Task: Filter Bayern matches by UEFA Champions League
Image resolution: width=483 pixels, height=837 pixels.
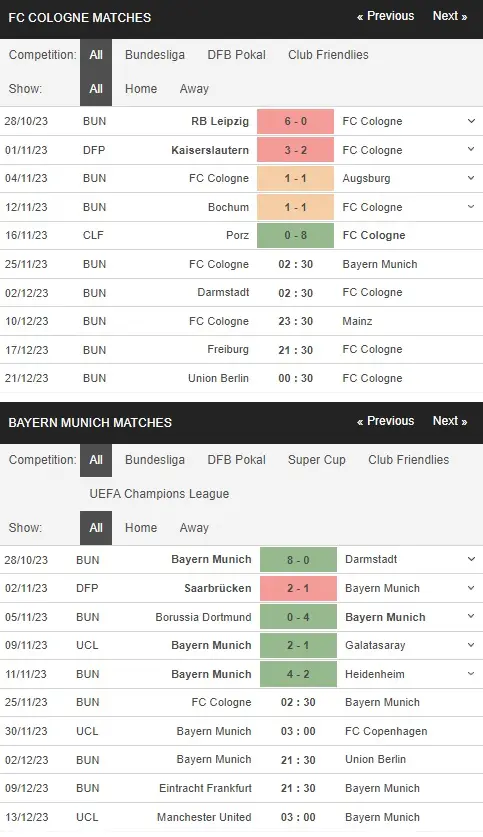Action: coord(159,494)
